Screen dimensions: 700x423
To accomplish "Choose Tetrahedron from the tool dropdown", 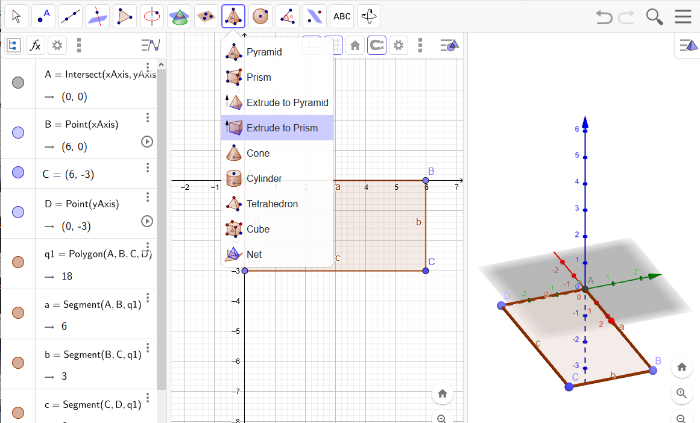I will click(277, 203).
